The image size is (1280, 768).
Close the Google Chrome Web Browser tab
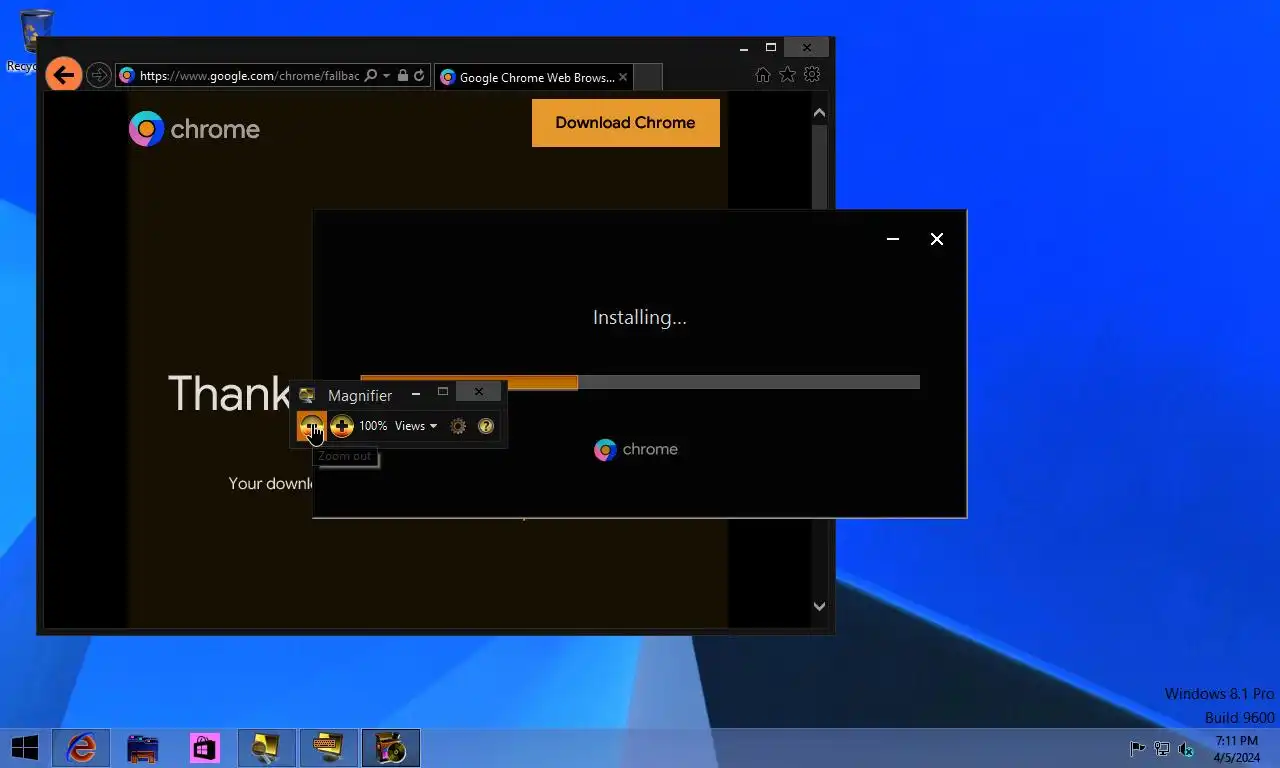(x=623, y=77)
